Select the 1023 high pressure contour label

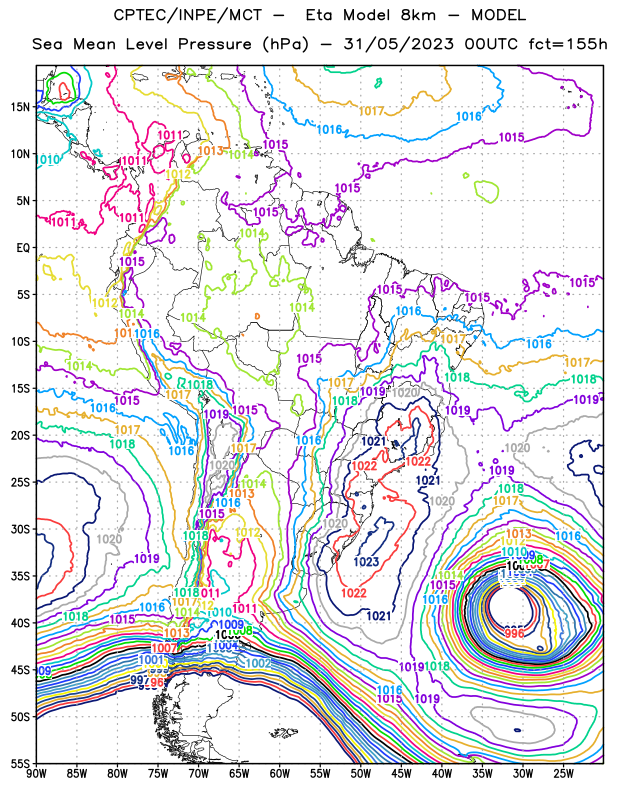coord(366,562)
